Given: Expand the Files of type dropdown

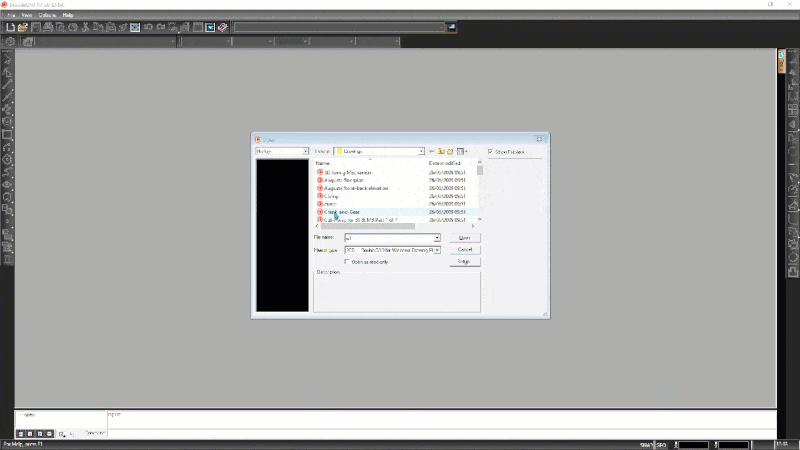Looking at the screenshot, I should pyautogui.click(x=437, y=250).
